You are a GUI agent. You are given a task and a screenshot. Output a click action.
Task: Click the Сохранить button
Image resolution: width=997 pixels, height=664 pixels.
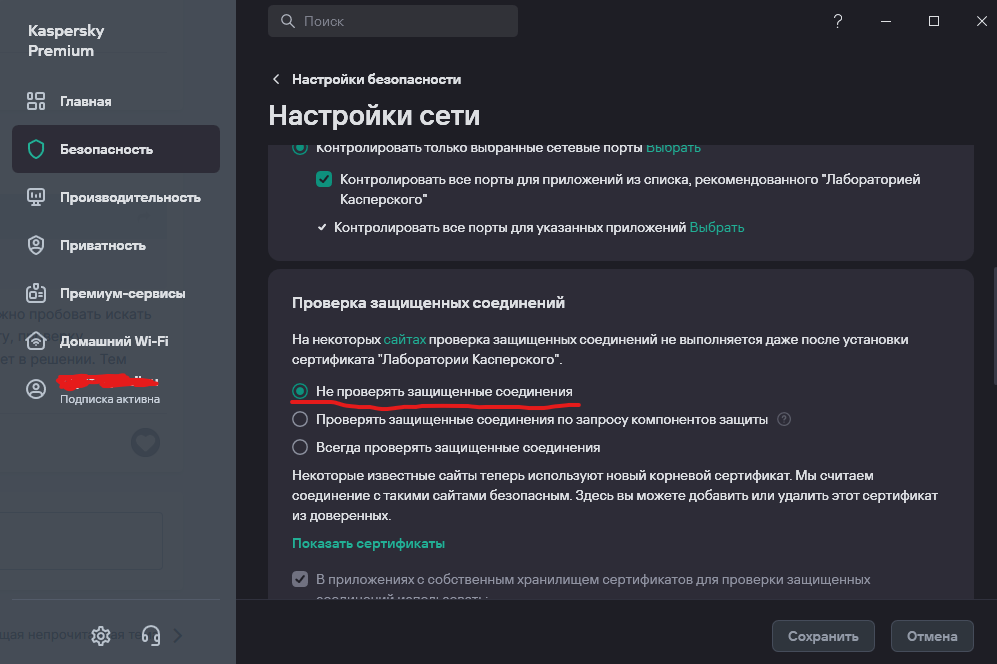[x=823, y=636]
